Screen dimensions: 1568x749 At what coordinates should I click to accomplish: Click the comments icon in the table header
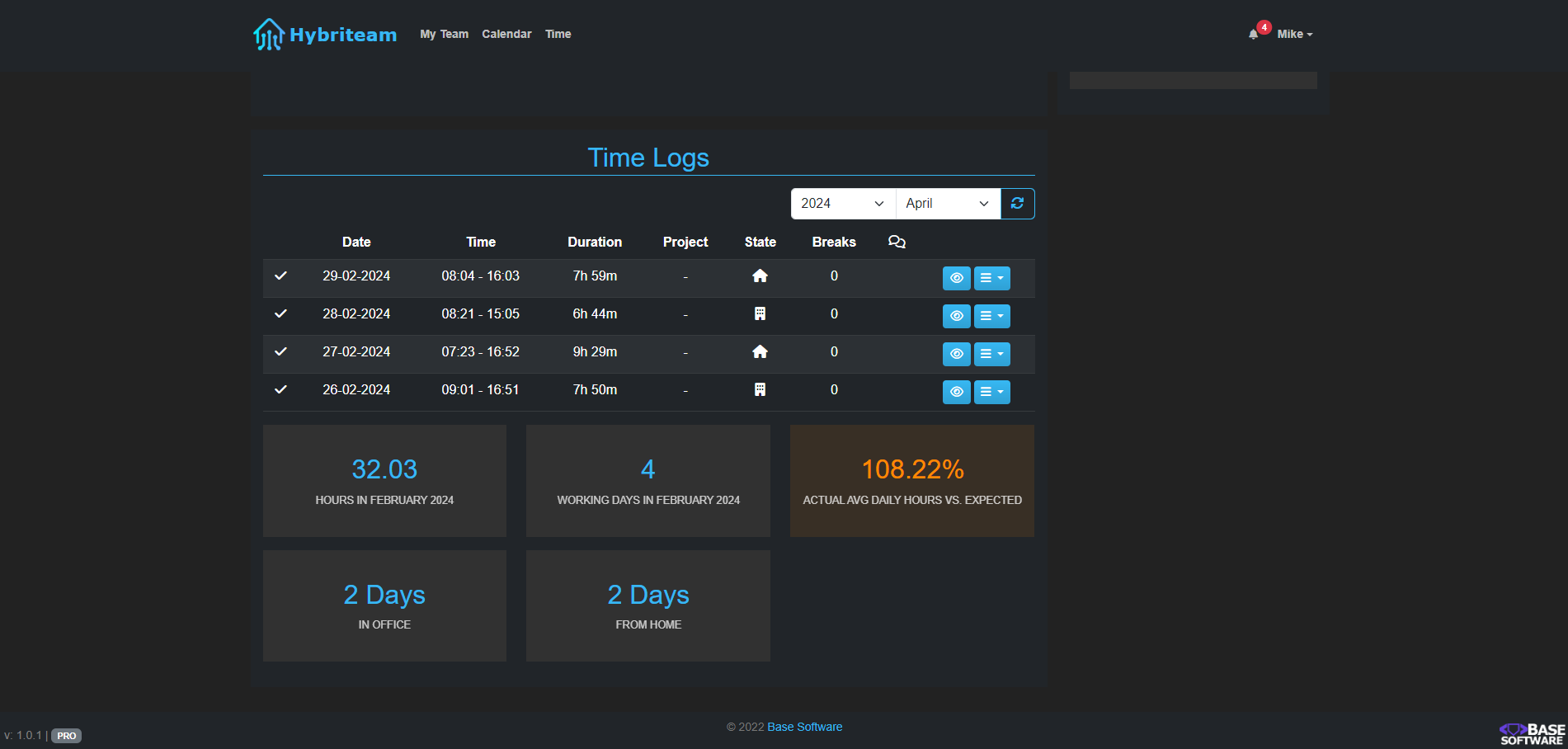click(897, 242)
